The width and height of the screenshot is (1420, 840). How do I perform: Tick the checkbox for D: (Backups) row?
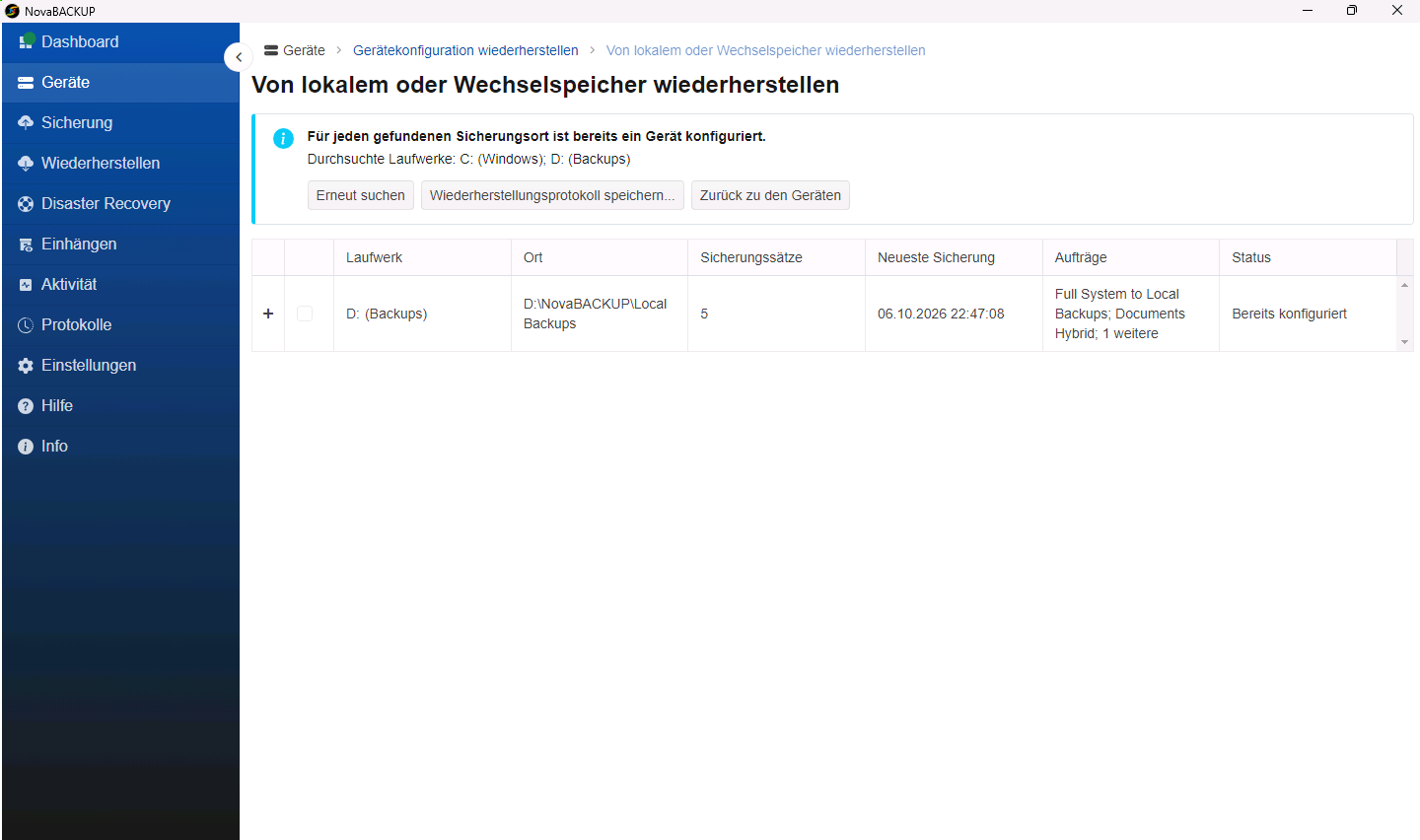pos(305,314)
